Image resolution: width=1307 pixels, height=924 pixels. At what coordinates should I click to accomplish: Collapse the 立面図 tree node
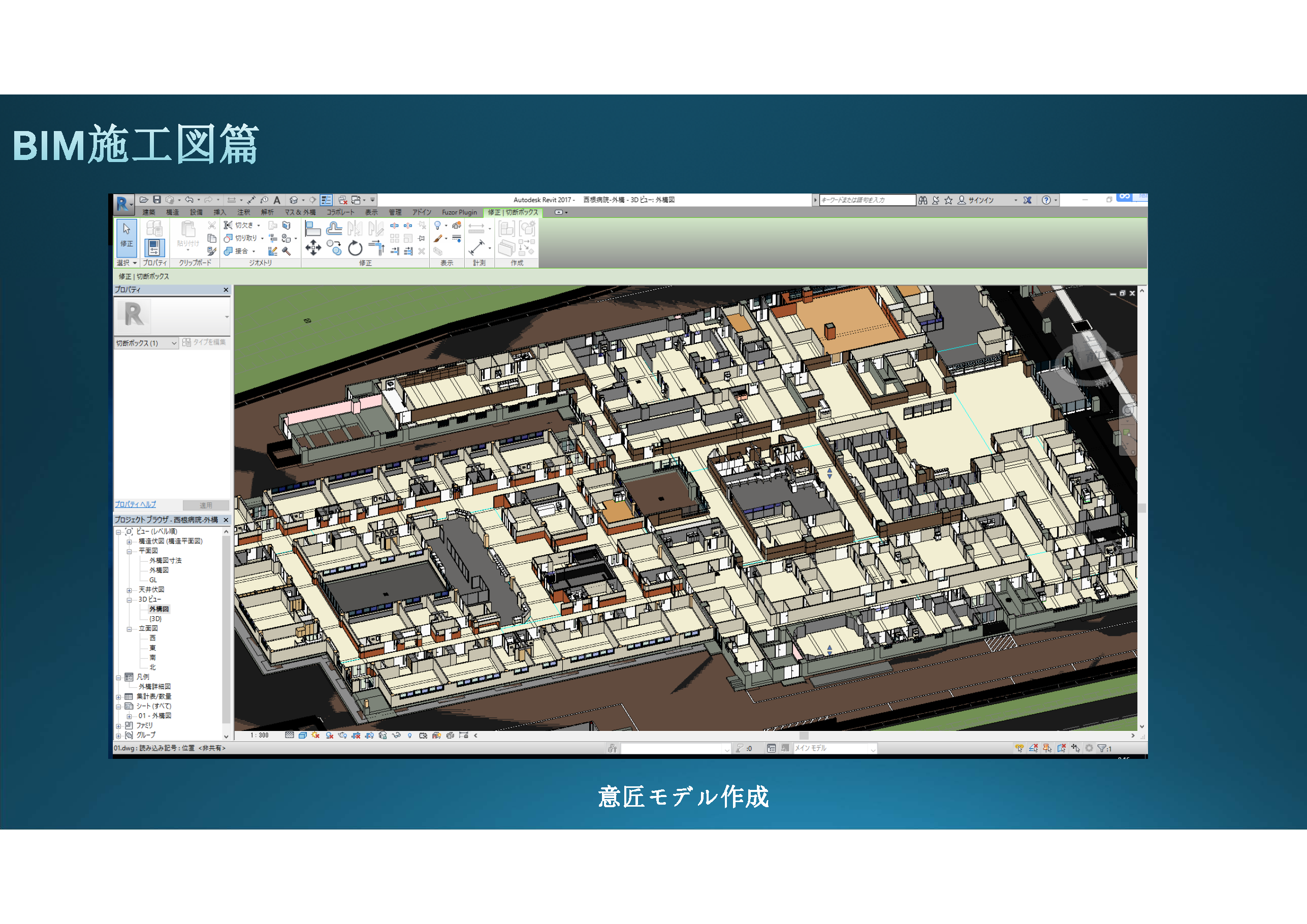pos(129,629)
